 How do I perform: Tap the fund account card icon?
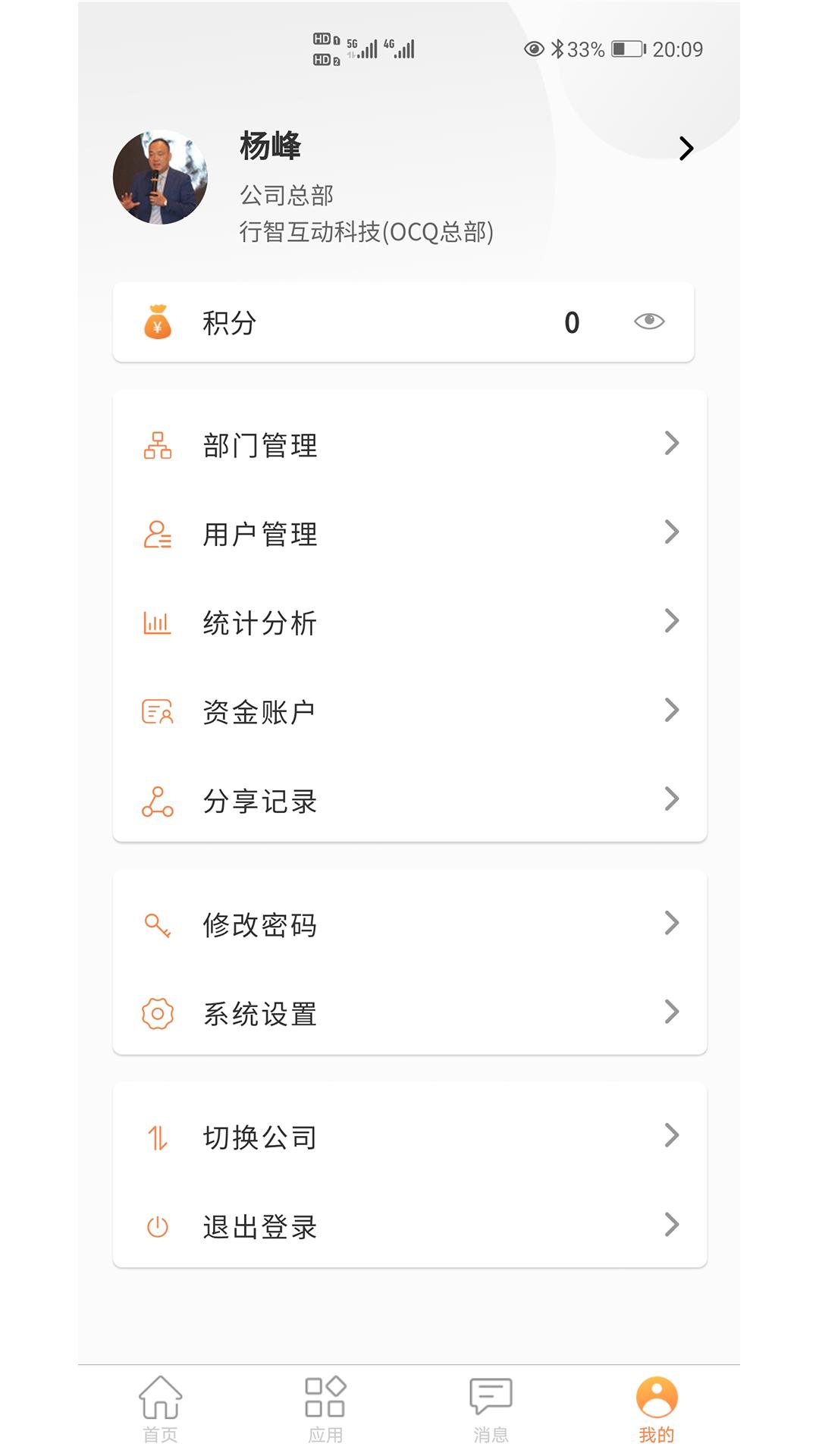coord(158,712)
